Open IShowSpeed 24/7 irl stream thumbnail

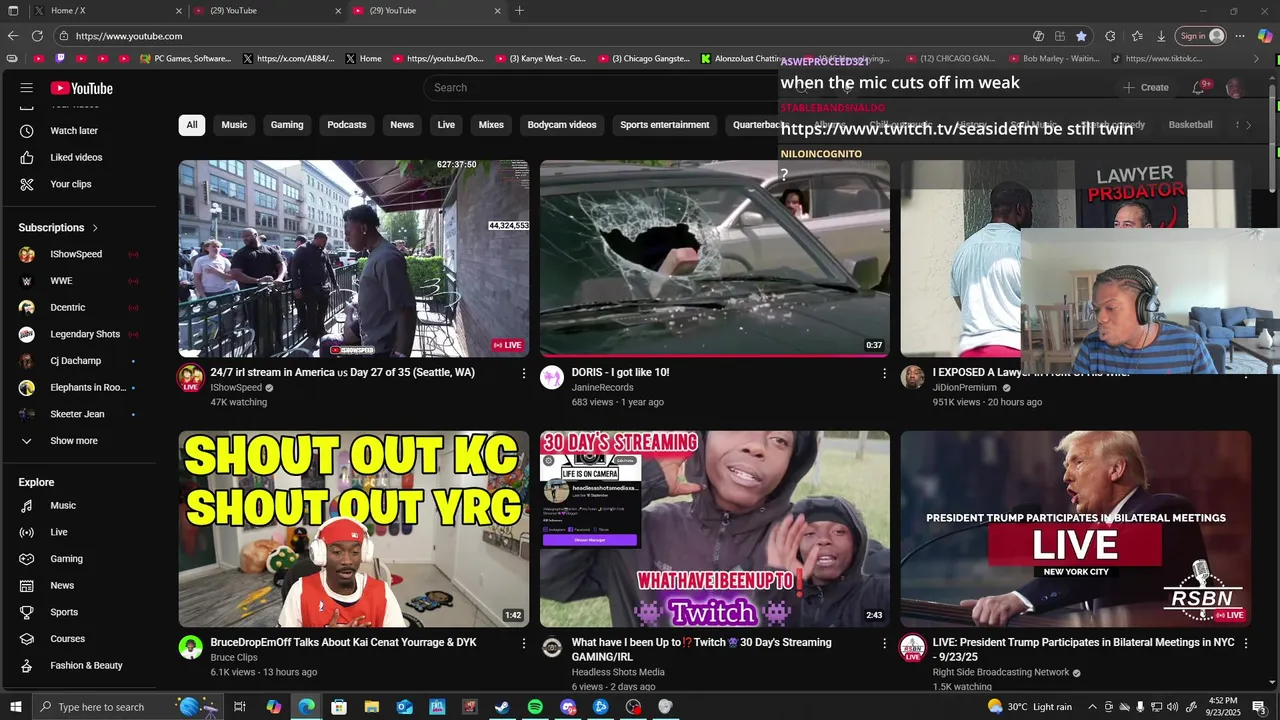pyautogui.click(x=354, y=259)
